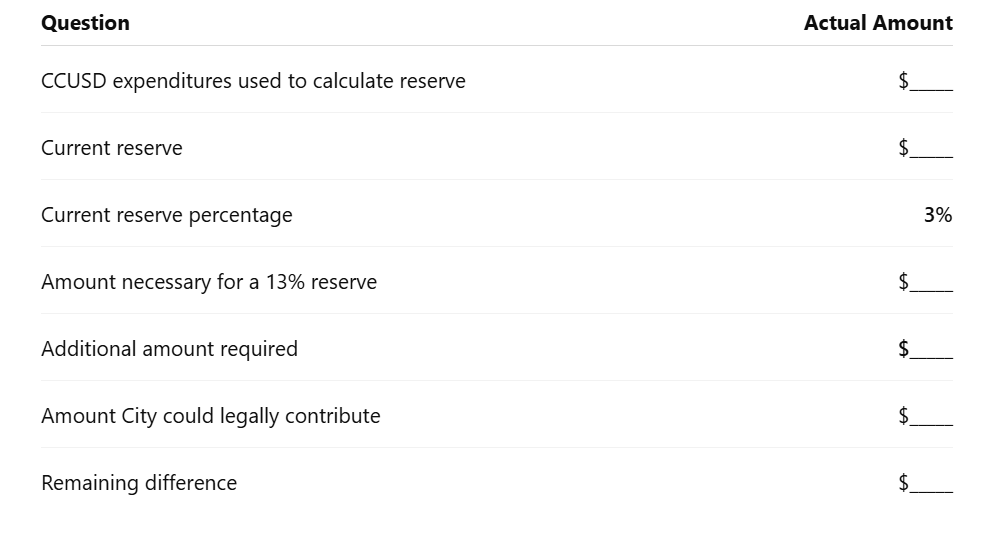This screenshot has height=555, width=996.
Task: Click the Question column header
Action: point(85,23)
